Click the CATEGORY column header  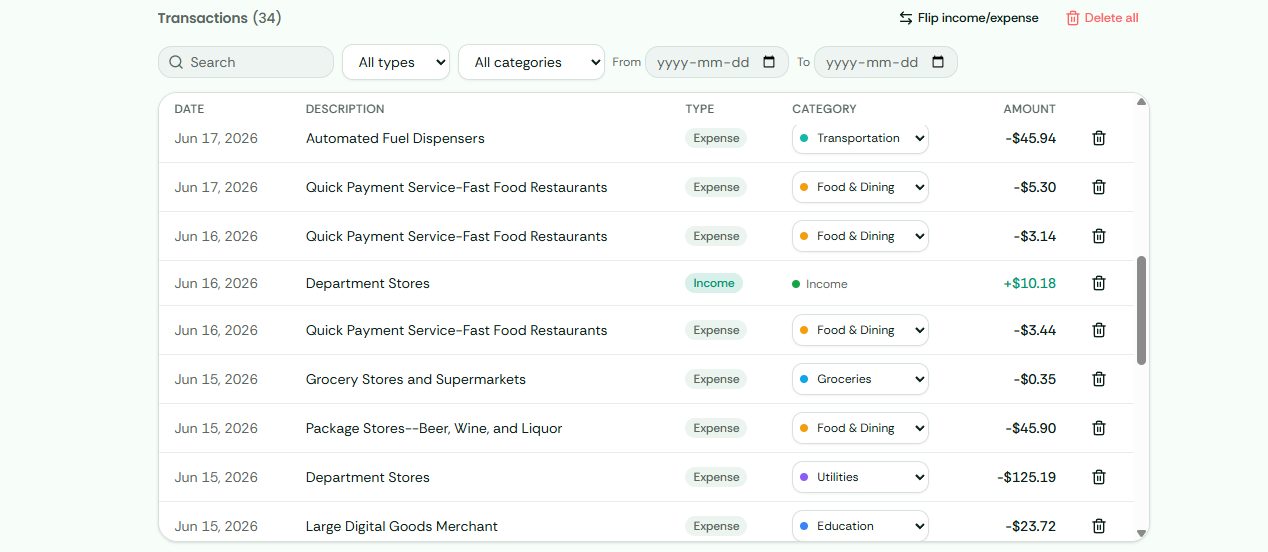[x=824, y=109]
